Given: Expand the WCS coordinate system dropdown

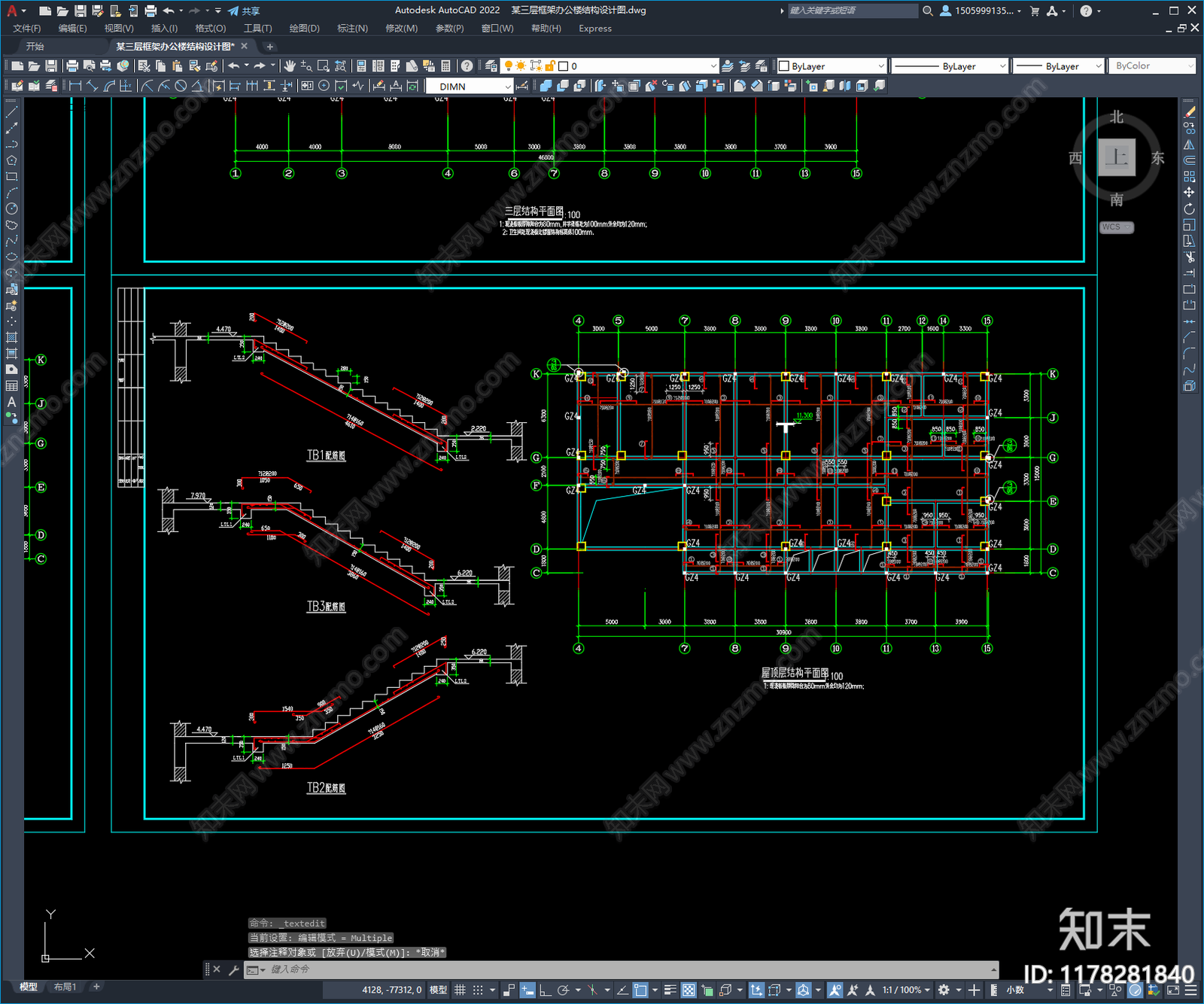Looking at the screenshot, I should [x=1117, y=227].
